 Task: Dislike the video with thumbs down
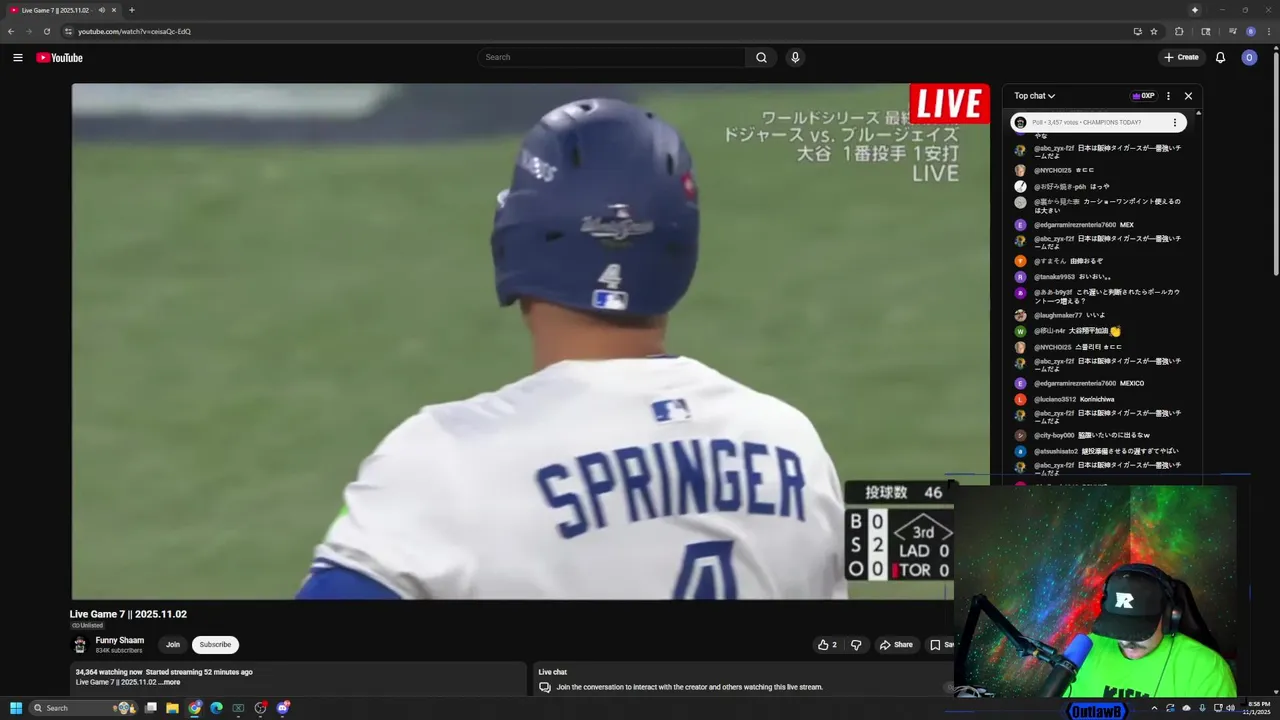(x=856, y=645)
